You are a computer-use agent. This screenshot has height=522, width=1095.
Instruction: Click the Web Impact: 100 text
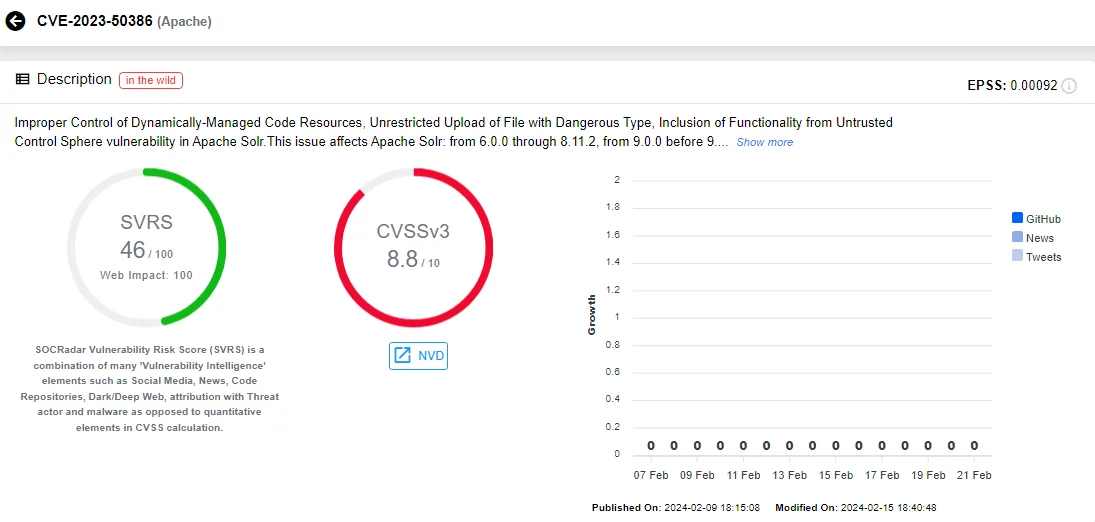(147, 275)
